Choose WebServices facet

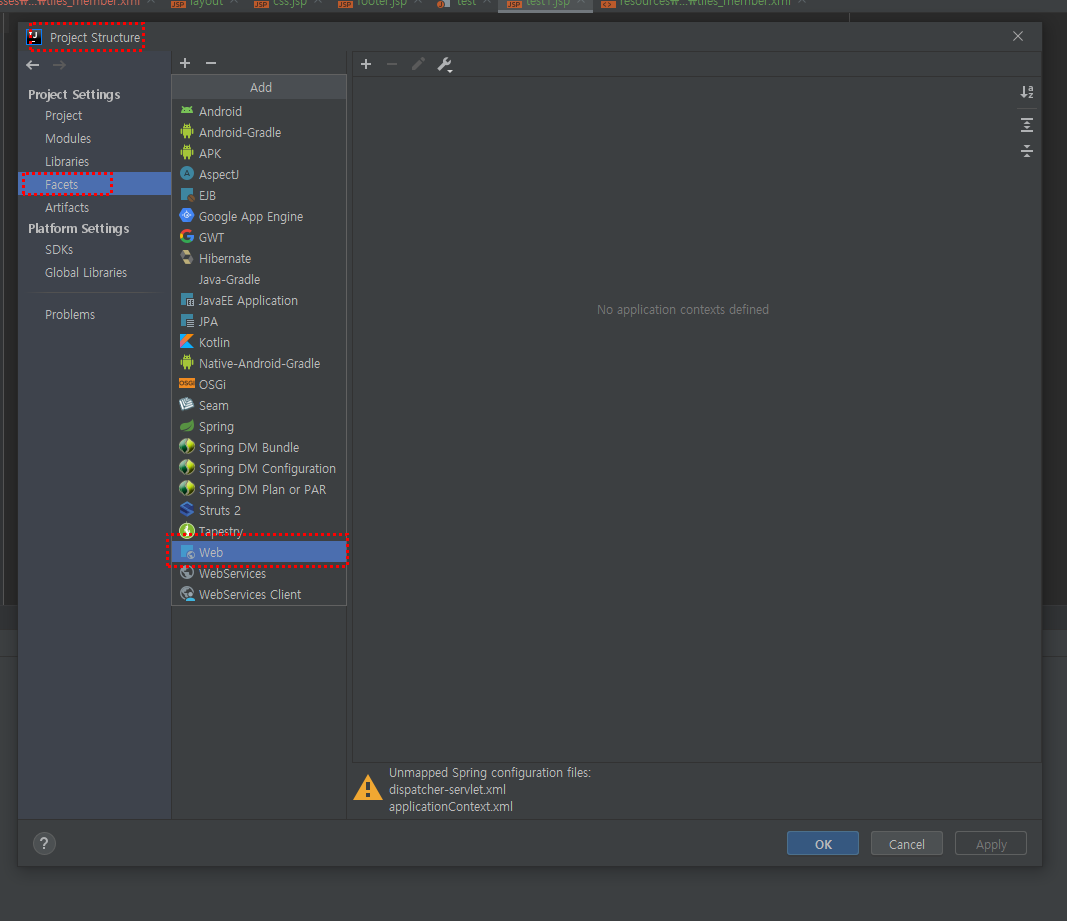(259, 573)
